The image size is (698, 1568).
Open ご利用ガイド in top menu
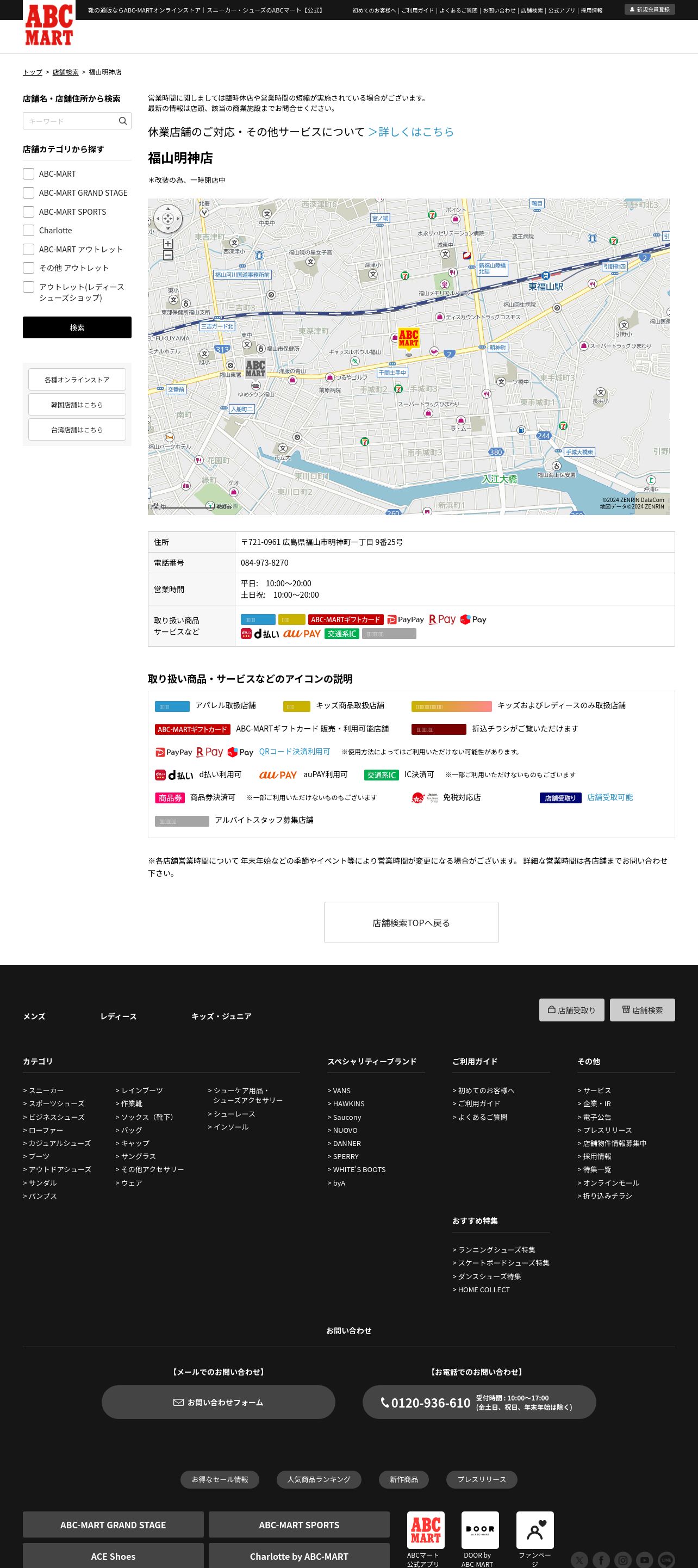point(417,10)
